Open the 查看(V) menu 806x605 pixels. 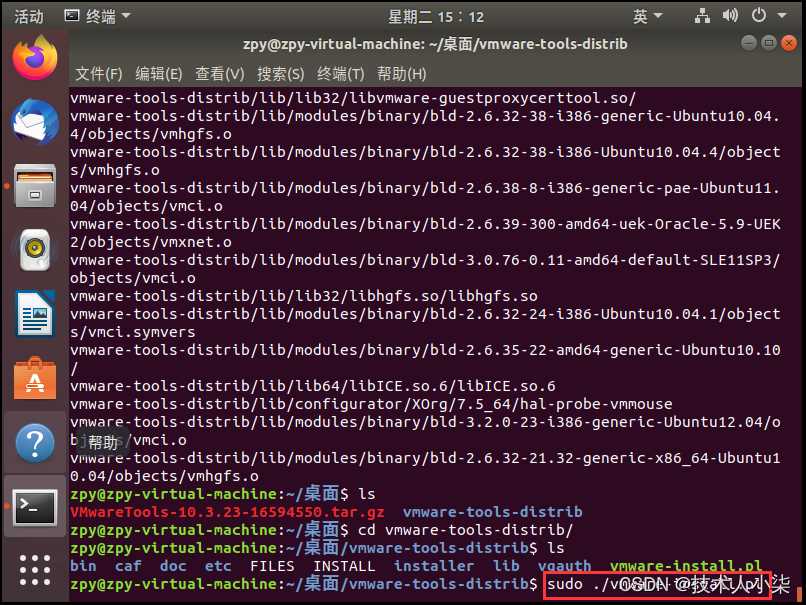click(219, 74)
